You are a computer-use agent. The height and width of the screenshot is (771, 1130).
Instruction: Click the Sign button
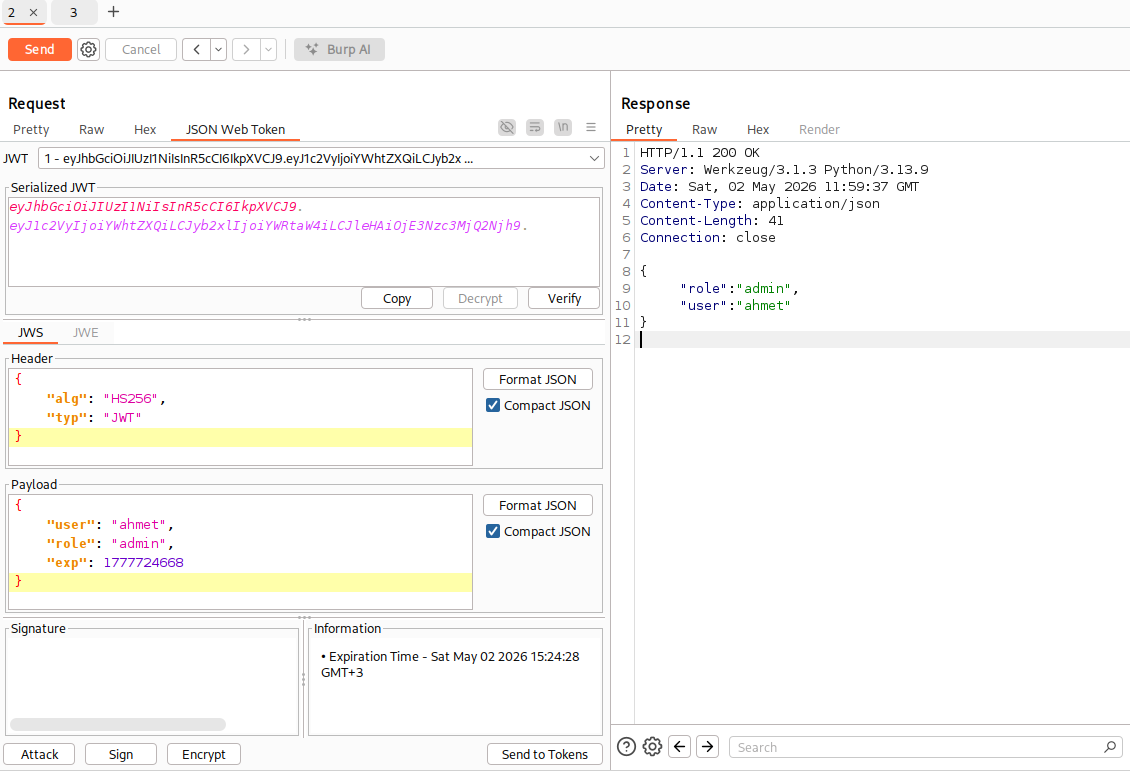click(x=121, y=754)
